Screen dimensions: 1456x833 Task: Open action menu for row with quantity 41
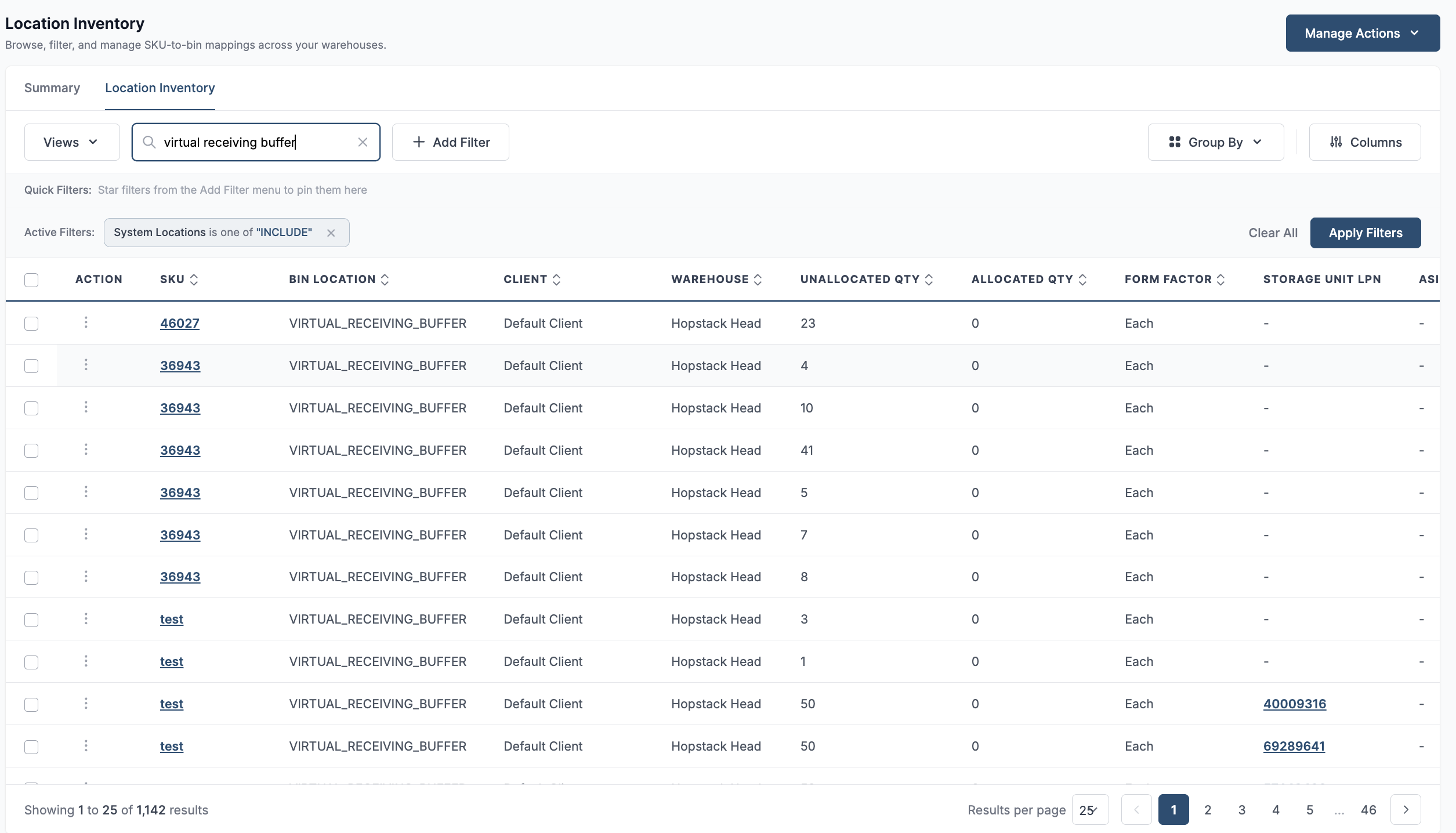86,450
